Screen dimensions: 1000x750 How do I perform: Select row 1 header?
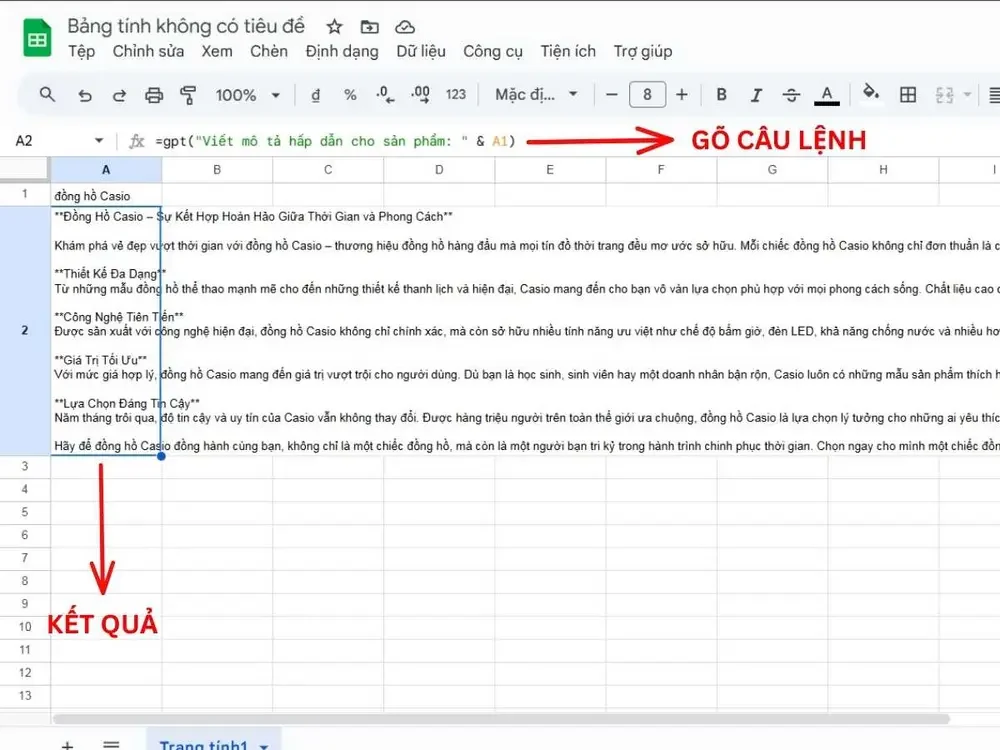point(25,194)
